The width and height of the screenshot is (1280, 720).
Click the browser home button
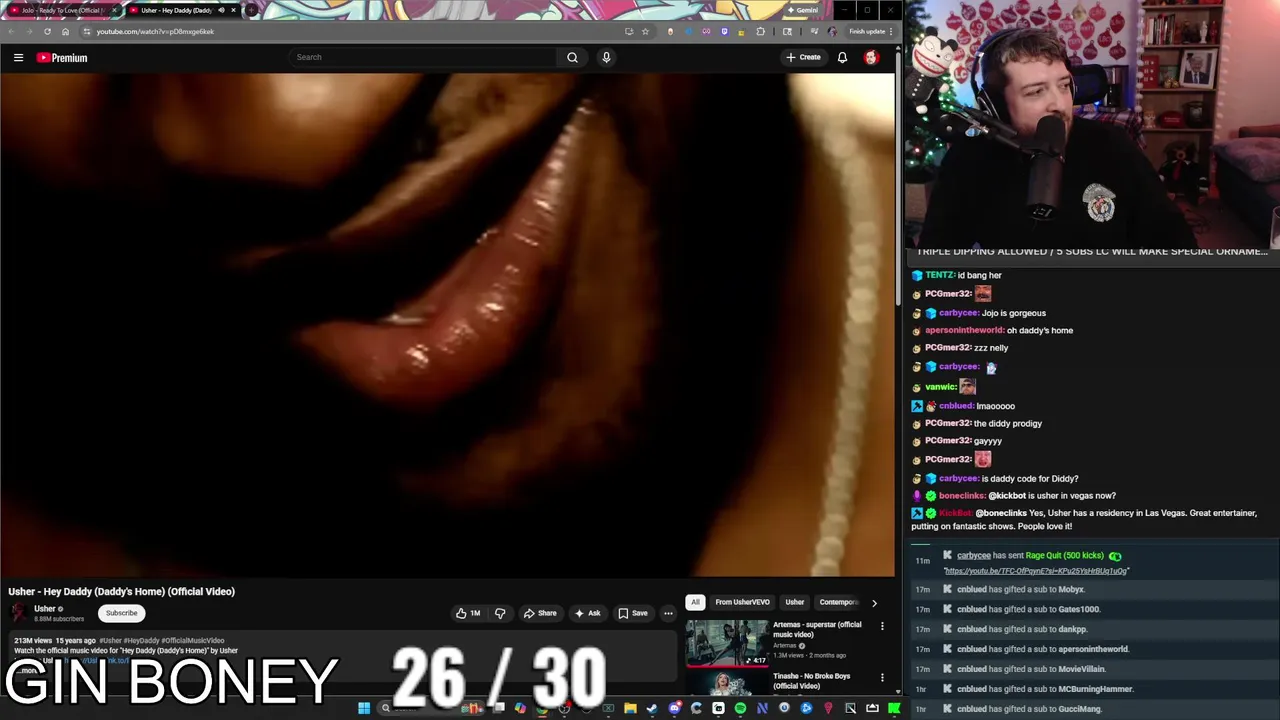point(65,31)
